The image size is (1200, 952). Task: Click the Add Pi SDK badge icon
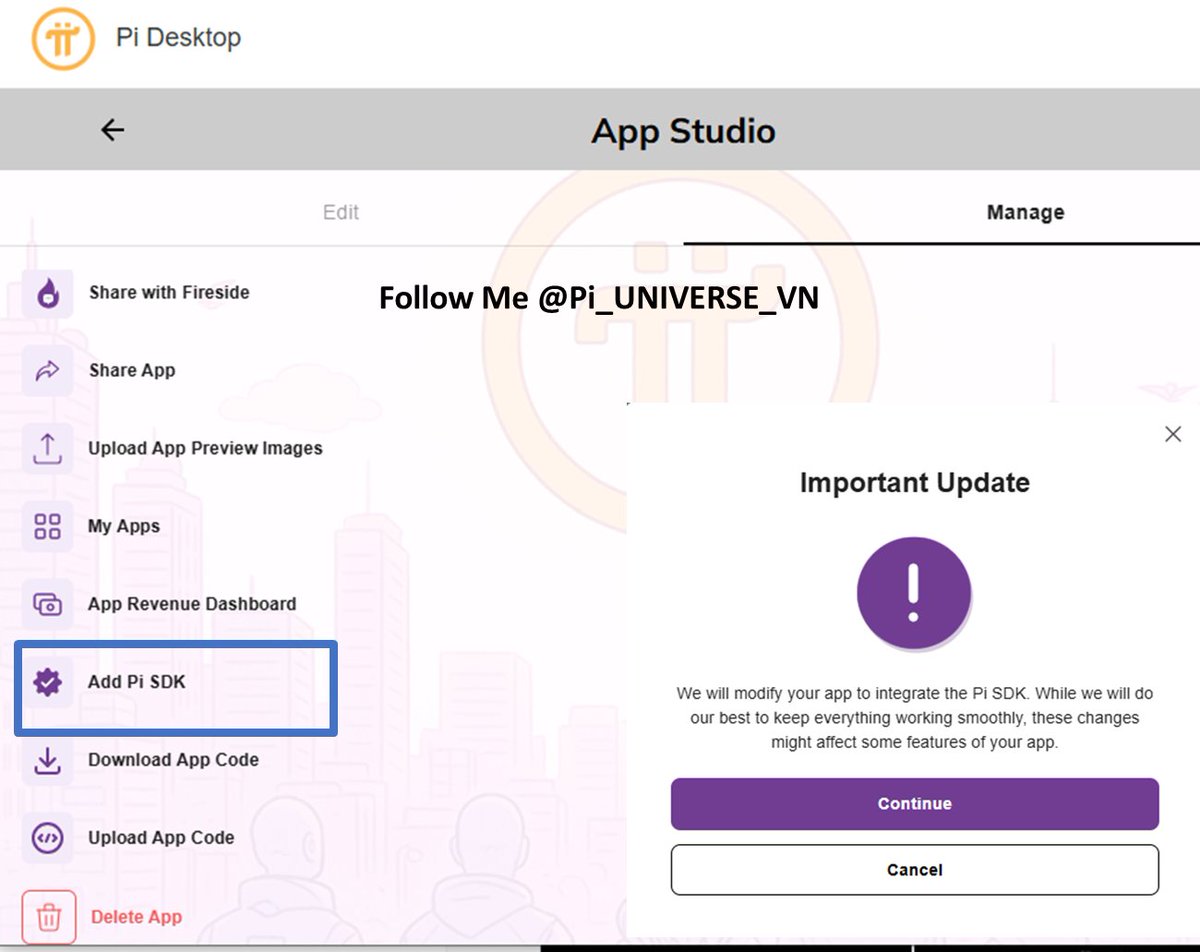pyautogui.click(x=47, y=682)
